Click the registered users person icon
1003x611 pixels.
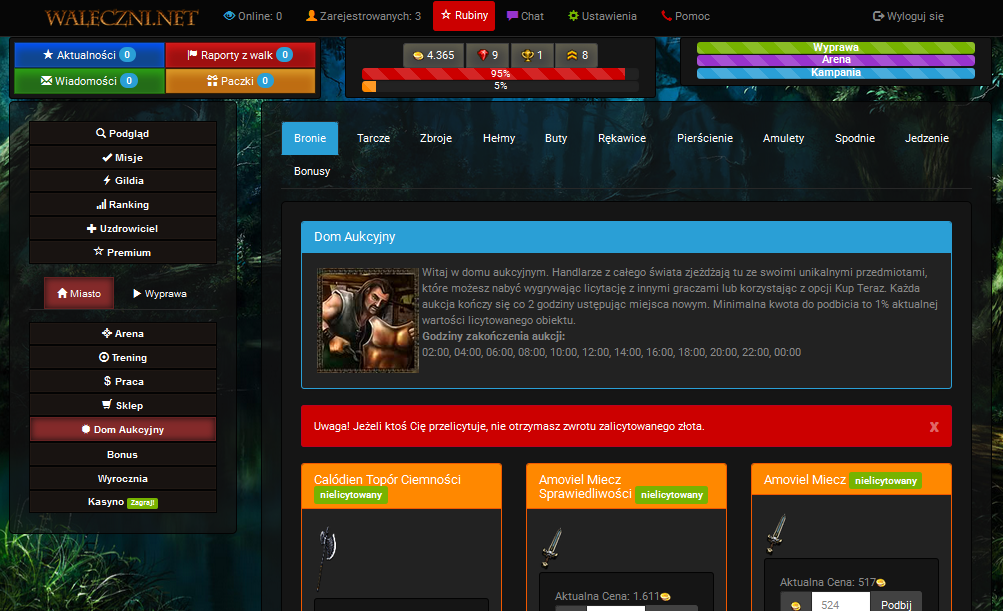[x=312, y=15]
